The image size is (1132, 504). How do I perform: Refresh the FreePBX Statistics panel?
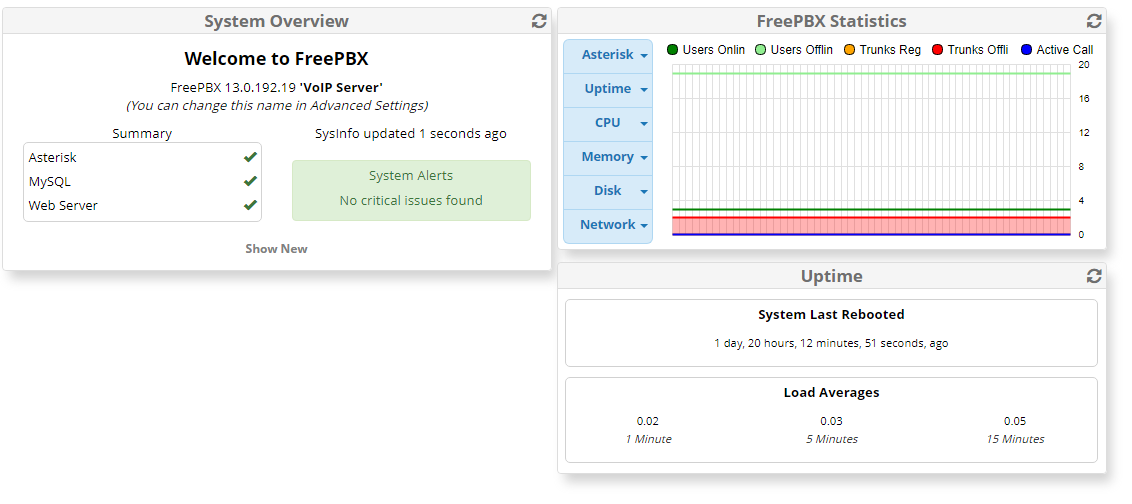[1094, 21]
